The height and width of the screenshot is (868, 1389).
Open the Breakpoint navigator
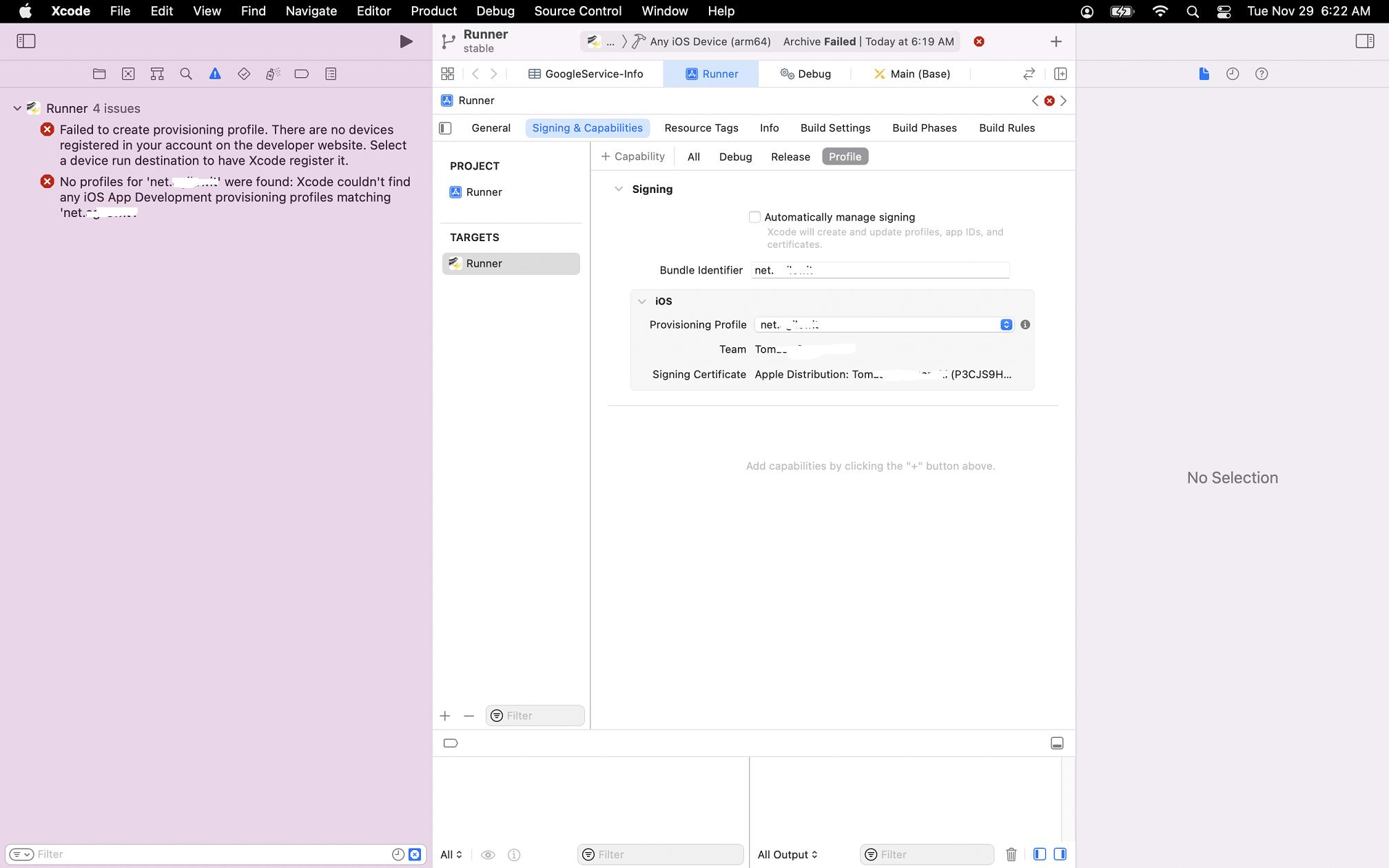[x=302, y=74]
